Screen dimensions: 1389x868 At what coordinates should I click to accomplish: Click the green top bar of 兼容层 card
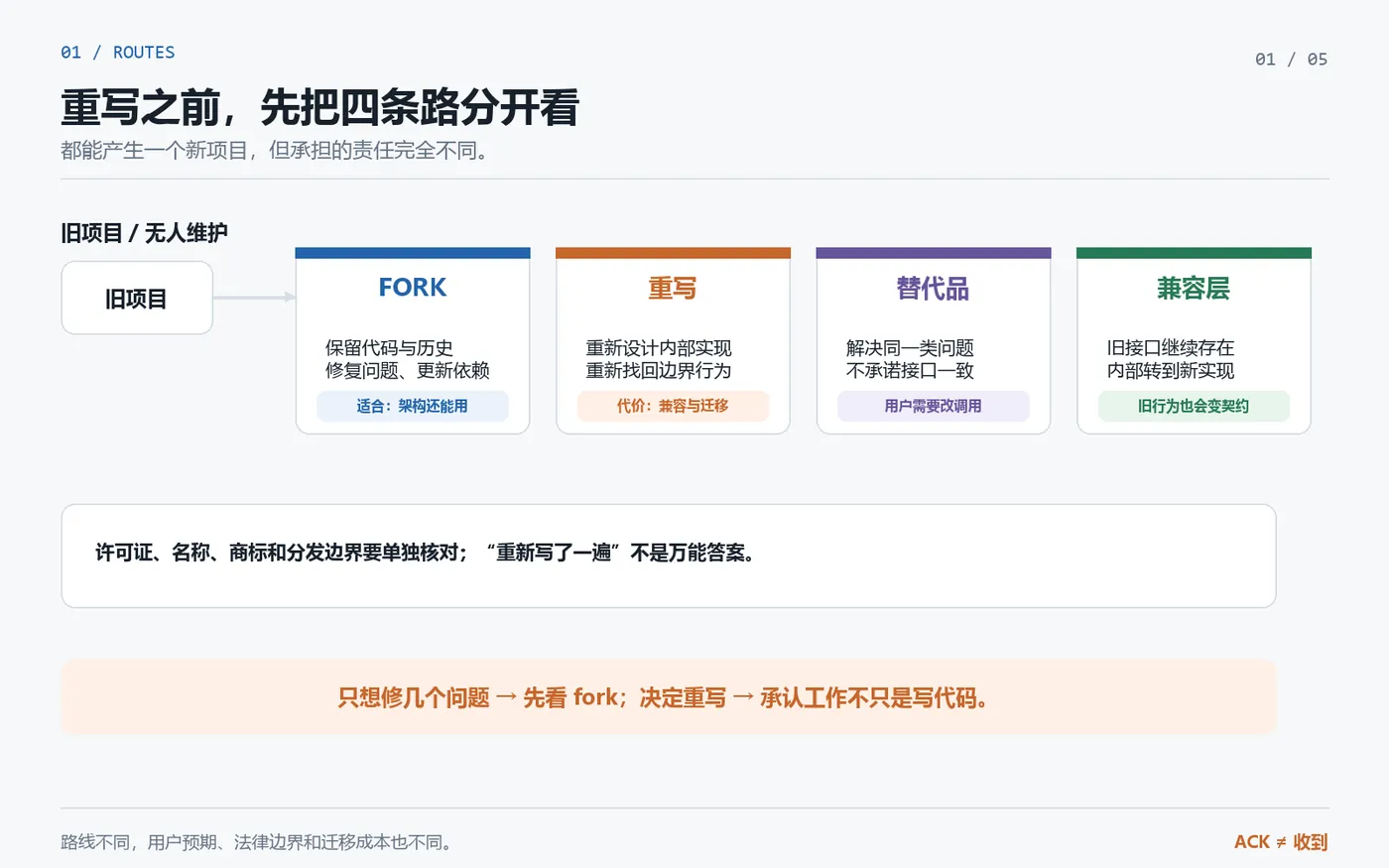pyautogui.click(x=1194, y=253)
